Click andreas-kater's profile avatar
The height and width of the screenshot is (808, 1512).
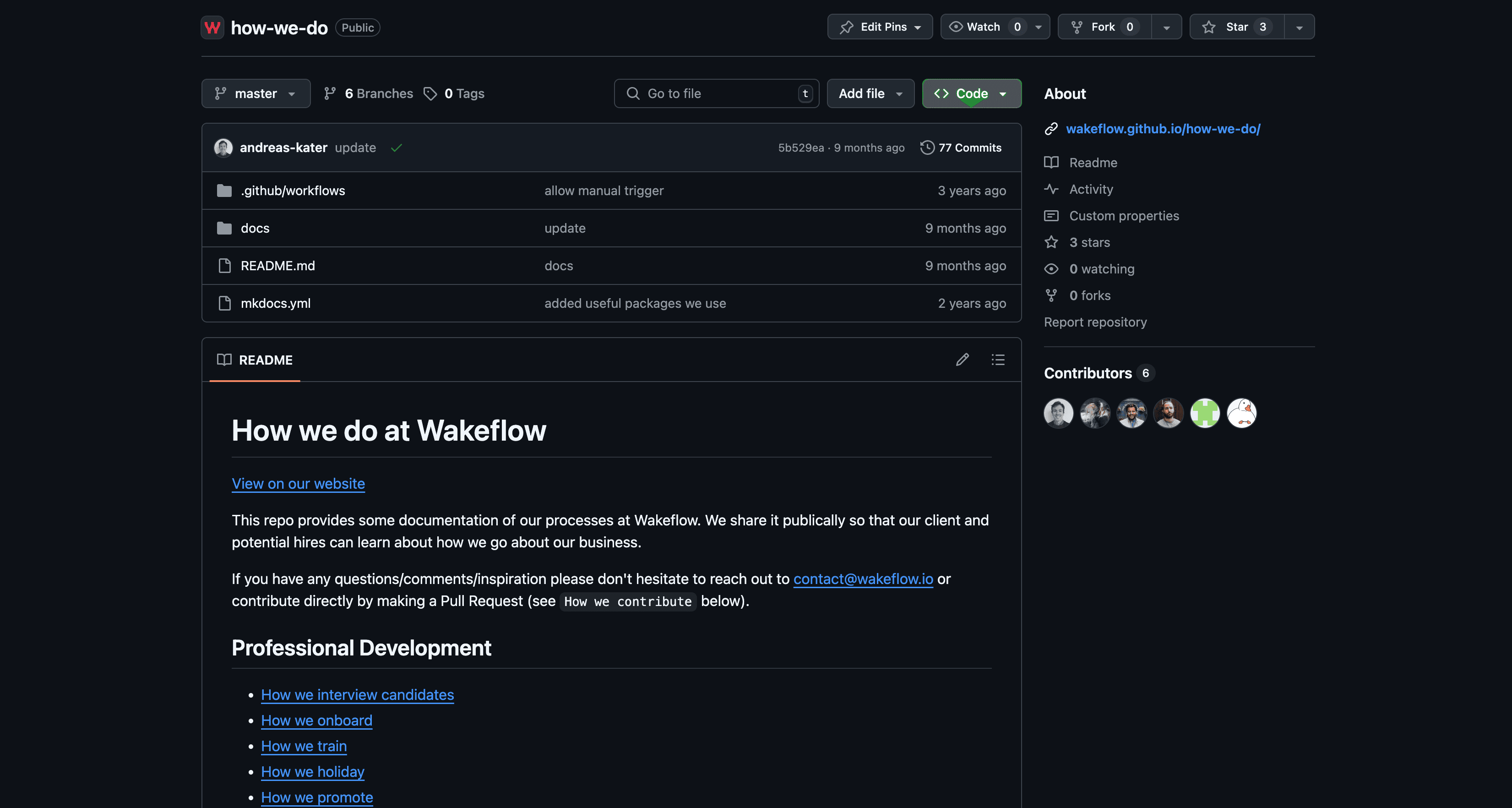click(223, 147)
